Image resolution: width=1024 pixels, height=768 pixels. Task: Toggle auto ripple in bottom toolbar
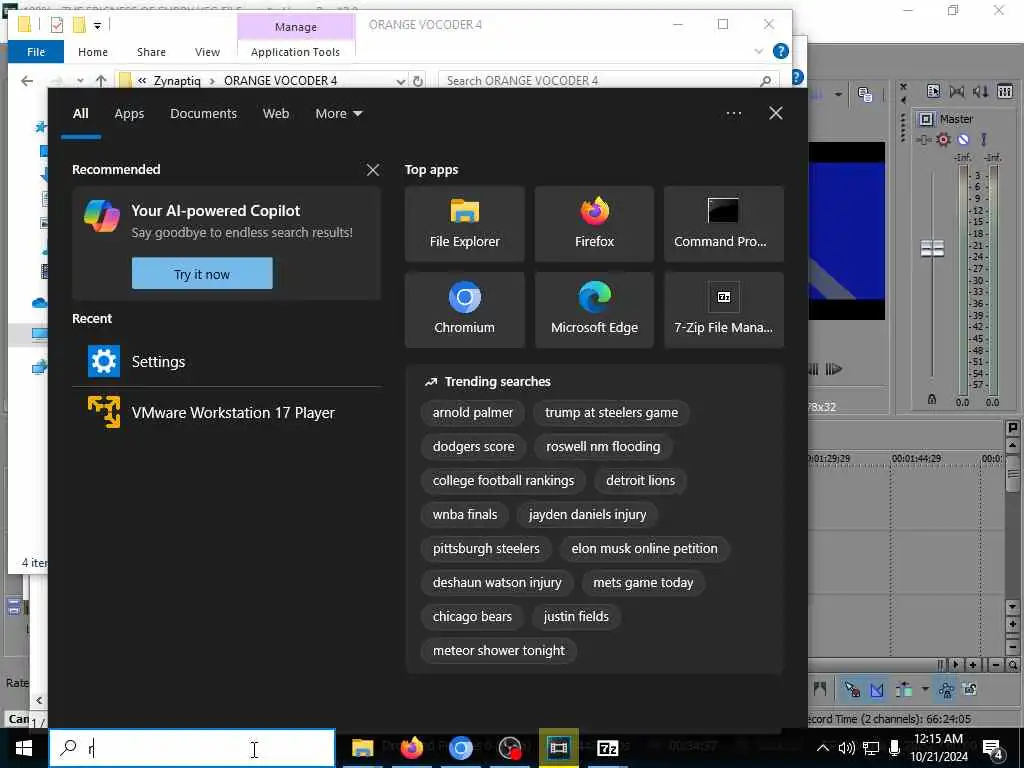904,689
